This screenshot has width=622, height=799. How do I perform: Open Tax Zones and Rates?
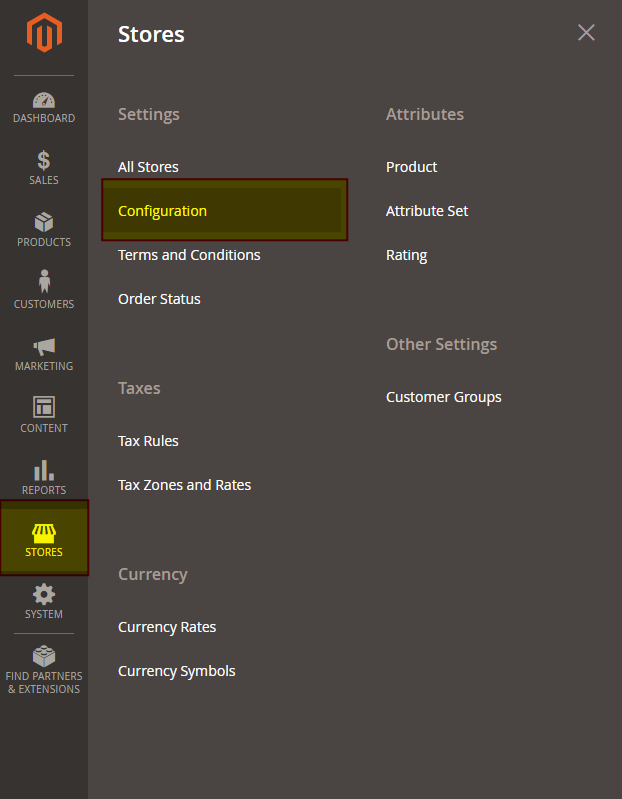coord(184,485)
